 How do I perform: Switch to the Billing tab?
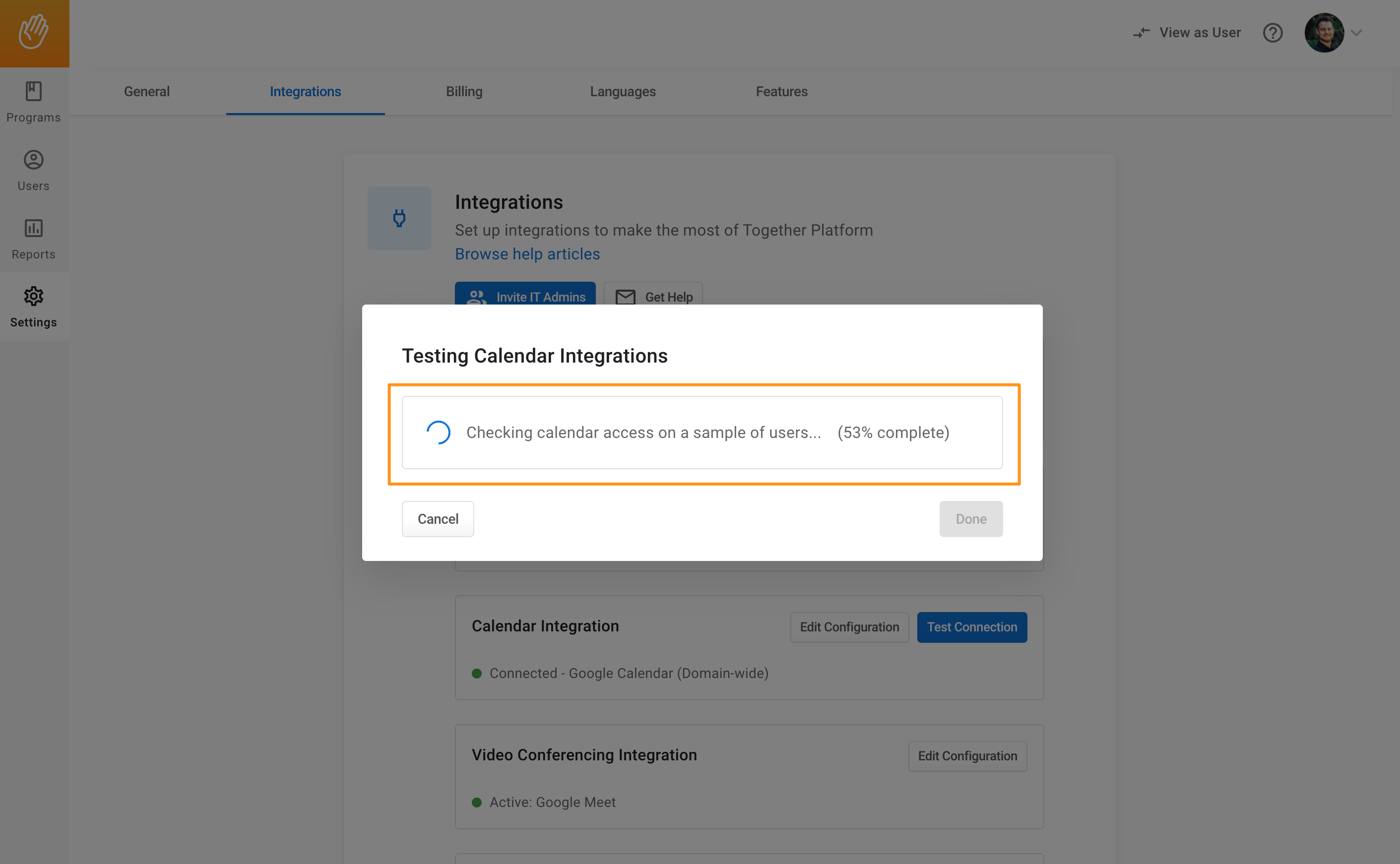coord(464,91)
